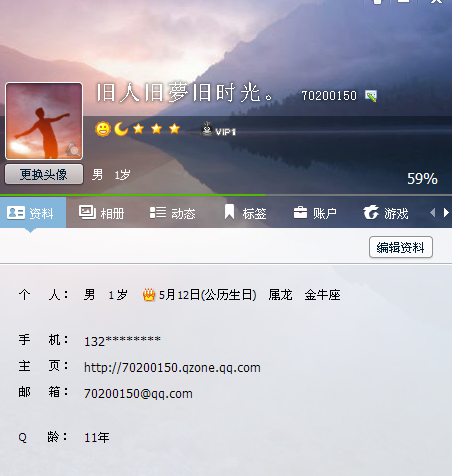Image resolution: width=452 pixels, height=476 pixels.
Task: Open the 动态 tab
Action: point(172,213)
